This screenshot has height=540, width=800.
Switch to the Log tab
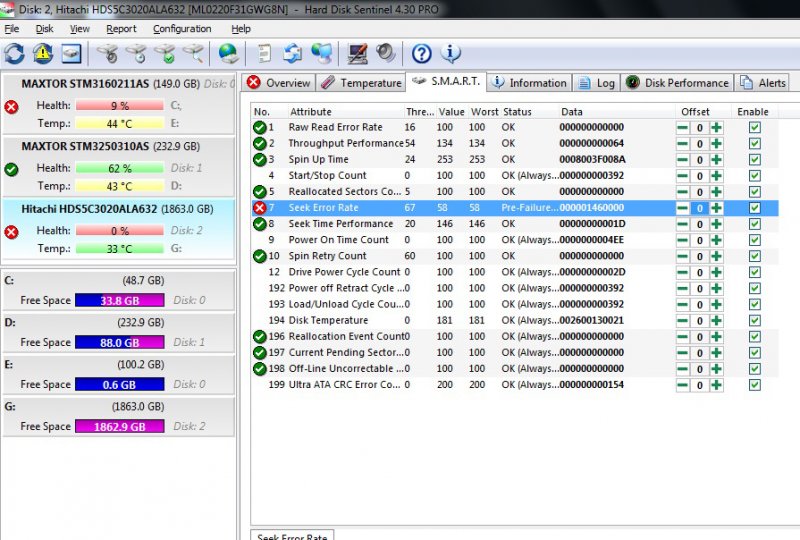coord(597,83)
